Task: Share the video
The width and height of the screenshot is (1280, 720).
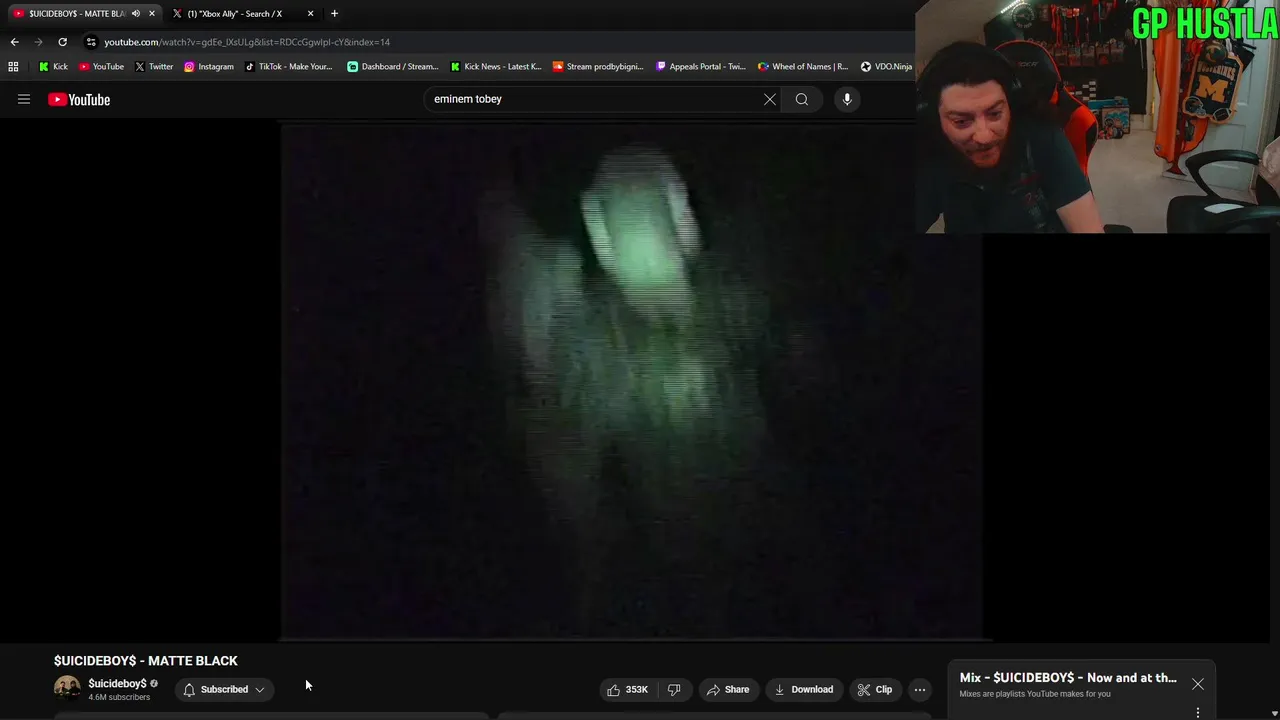Action: tap(728, 690)
